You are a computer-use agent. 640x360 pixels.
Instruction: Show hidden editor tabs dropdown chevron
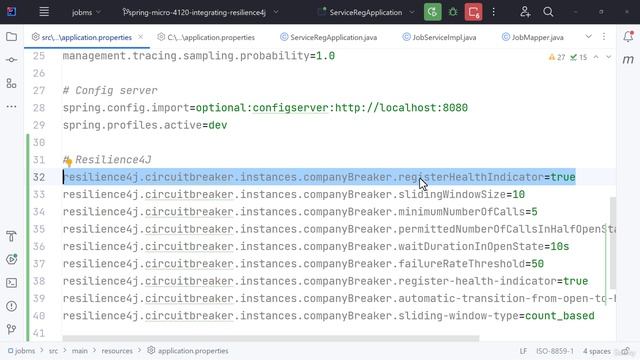[588, 37]
